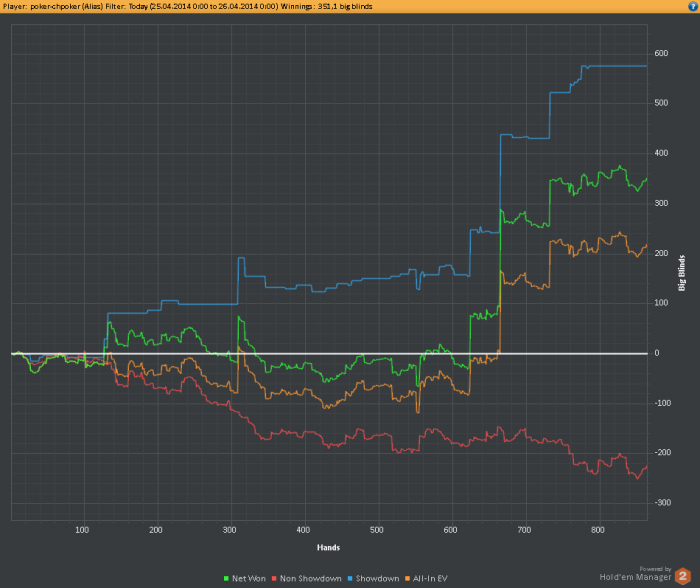Viewport: 700px width, 588px height.
Task: Click the orange All-In EV color swatch
Action: point(407,579)
